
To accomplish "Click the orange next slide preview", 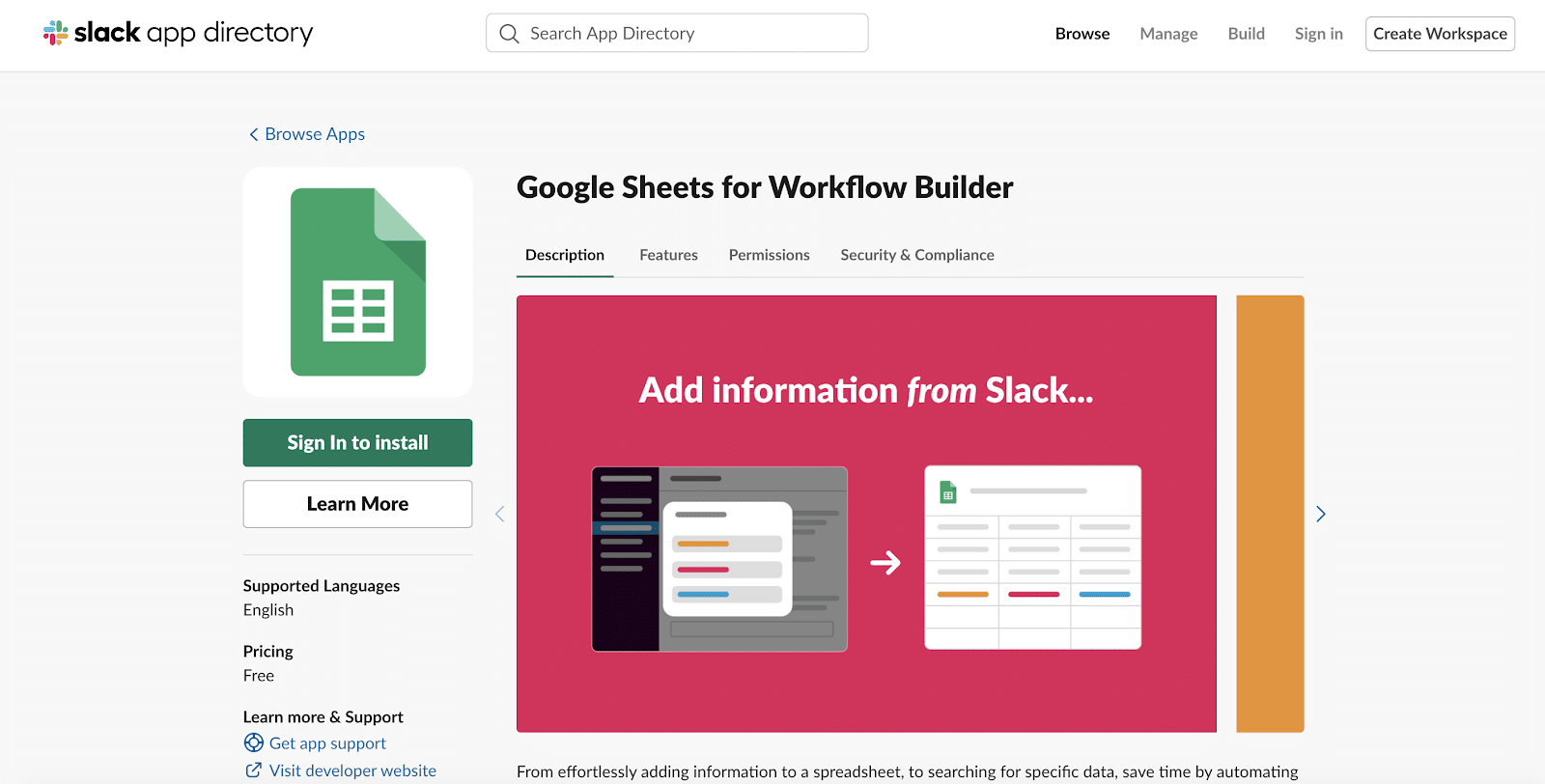I will [x=1270, y=514].
